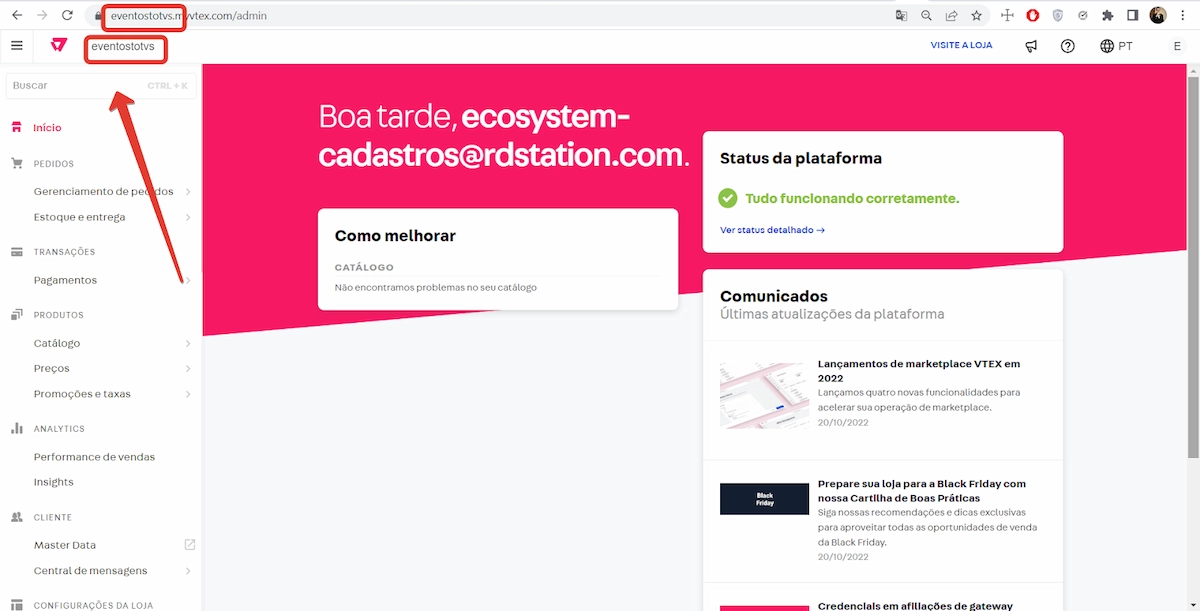Viewport: 1200px width, 611px height.
Task: Click the site lock icon in address bar
Action: click(97, 16)
